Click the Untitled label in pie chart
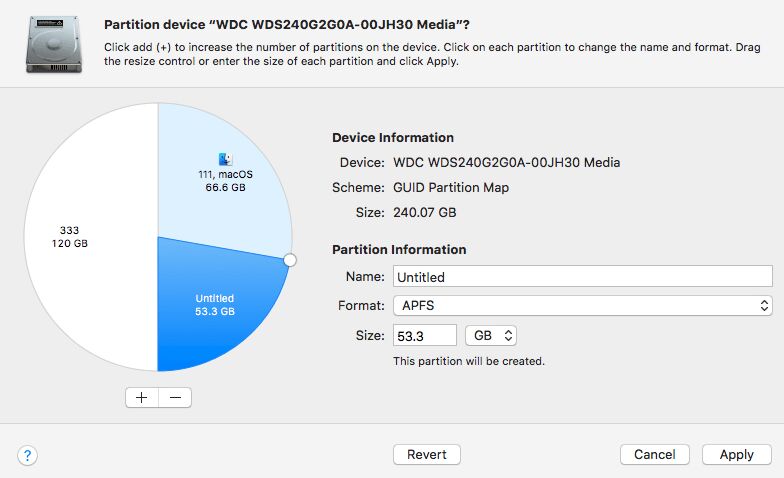Viewport: 784px width, 478px height. click(214, 298)
